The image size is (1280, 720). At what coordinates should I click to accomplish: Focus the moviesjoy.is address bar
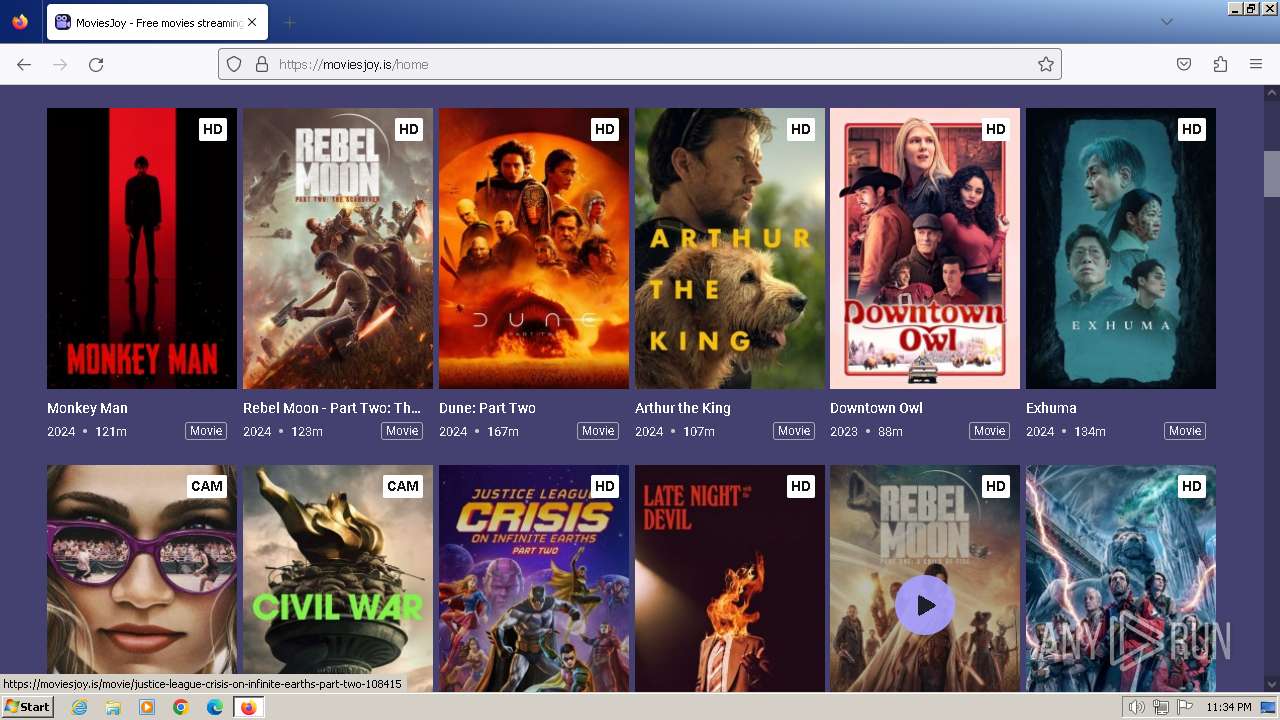click(x=640, y=64)
